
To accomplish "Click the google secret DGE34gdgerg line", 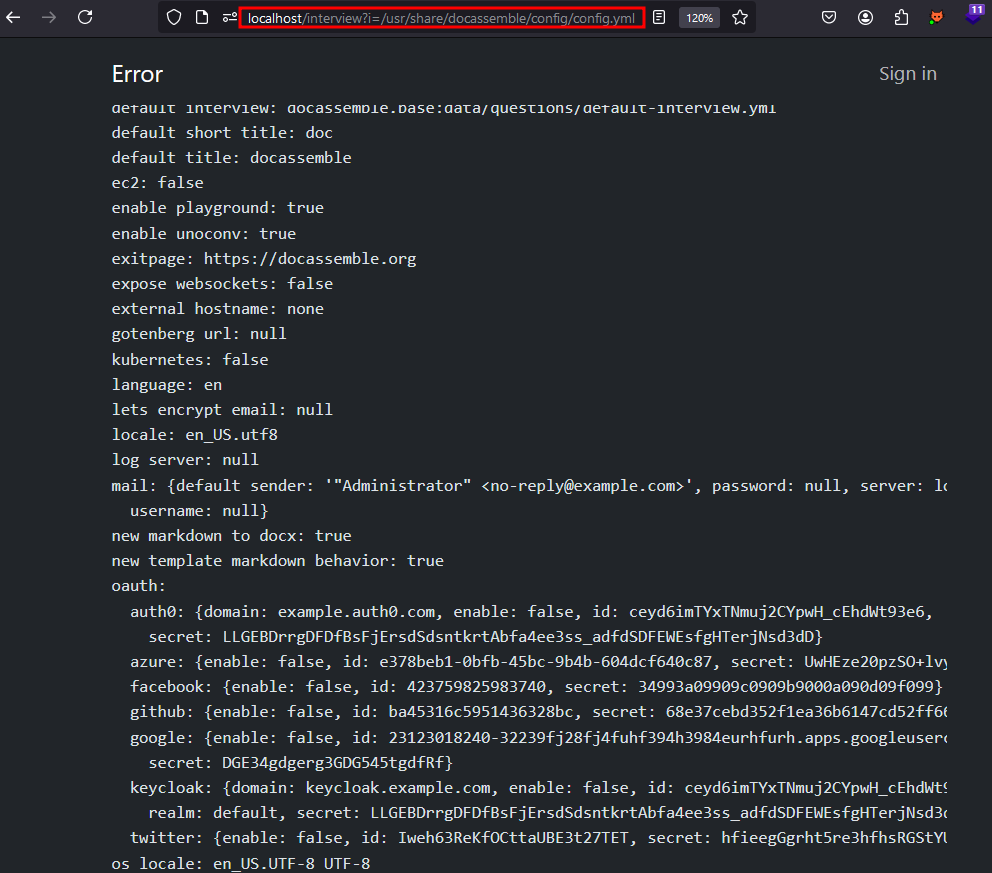I will tap(301, 763).
